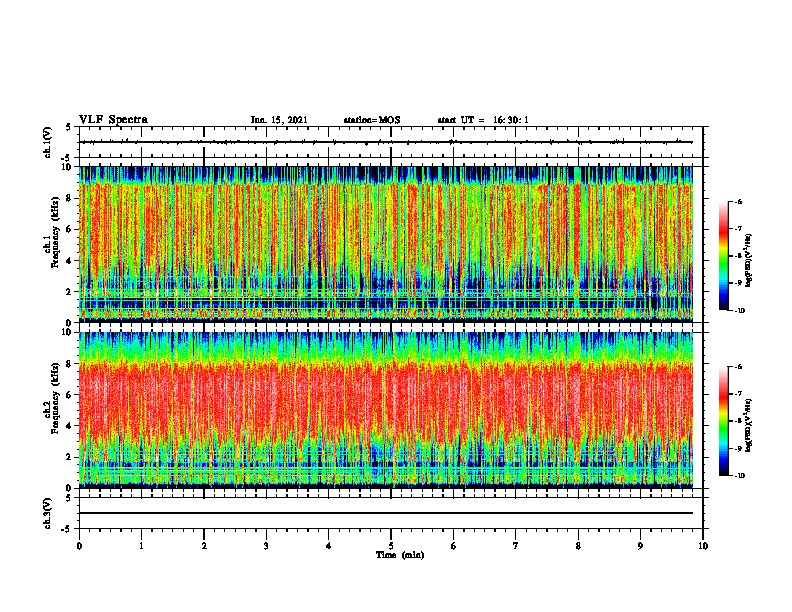Click the "station=MOS" header label
Image resolution: width=792 pixels, height=612 pixels.
[x=372, y=120]
